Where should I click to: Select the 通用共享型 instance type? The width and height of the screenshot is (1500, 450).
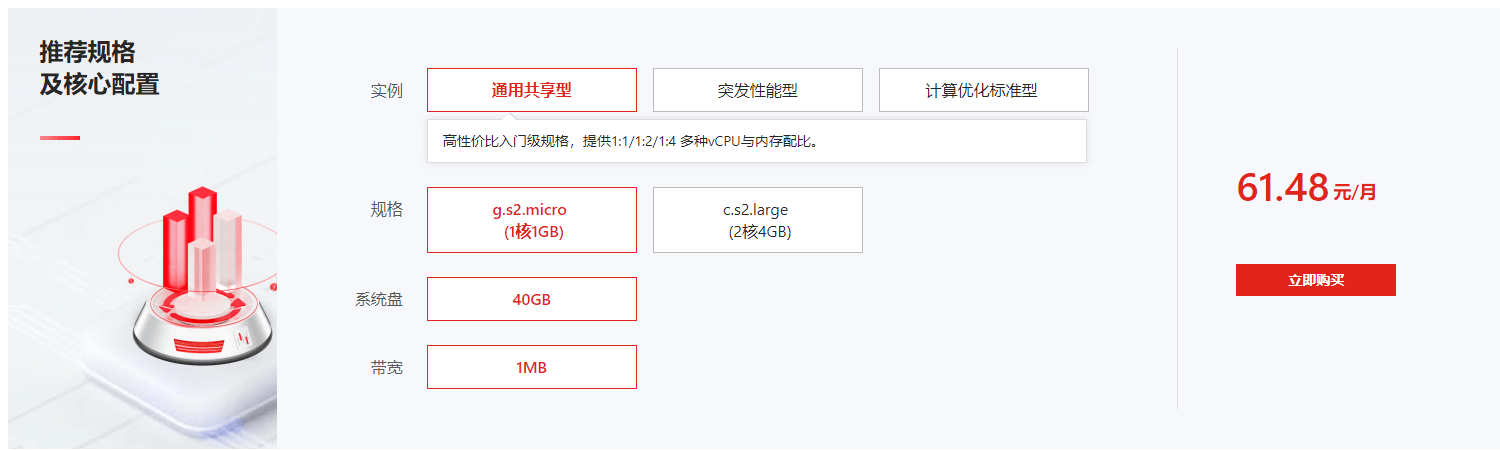pos(532,90)
